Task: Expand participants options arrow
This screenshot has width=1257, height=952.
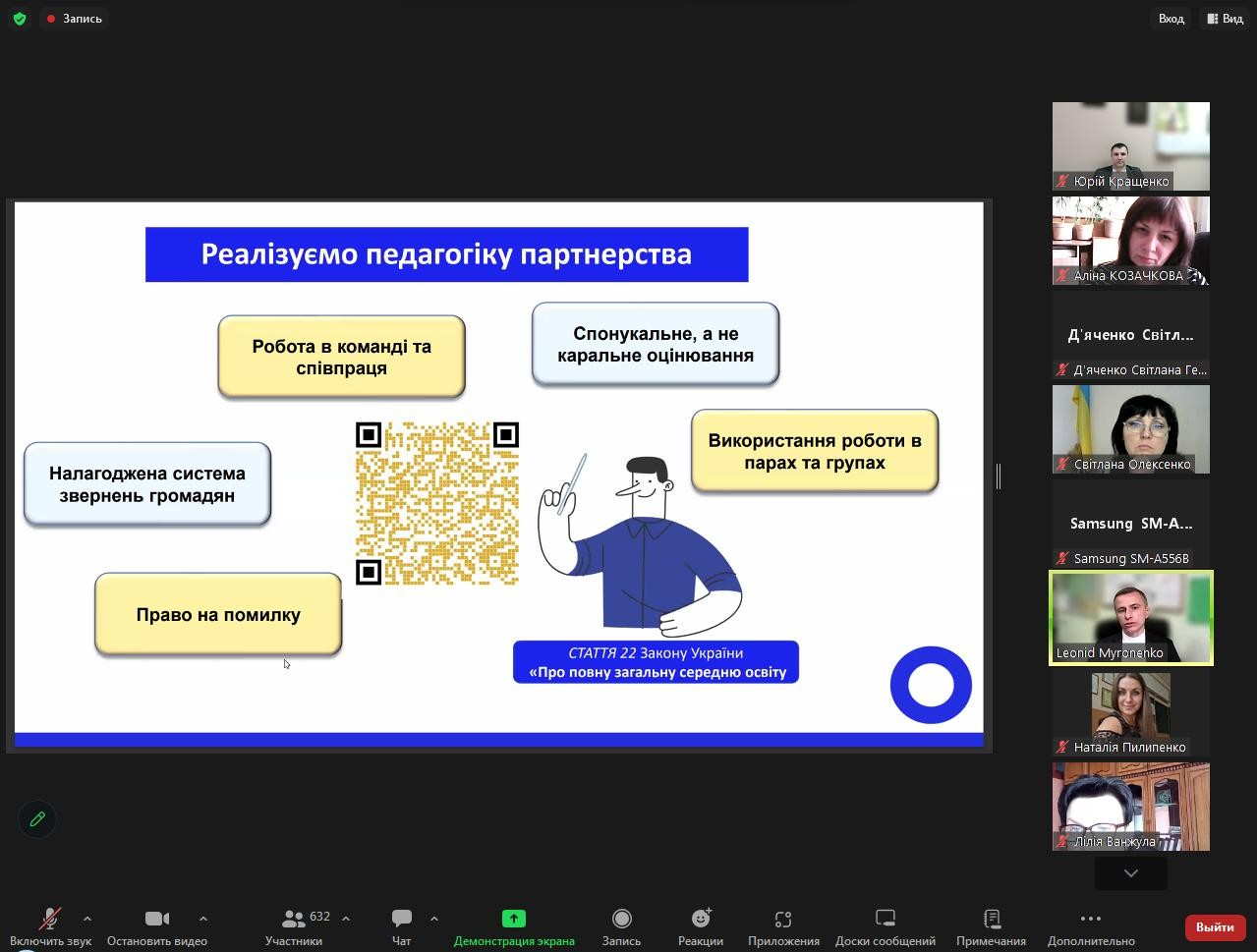Action: point(346,919)
